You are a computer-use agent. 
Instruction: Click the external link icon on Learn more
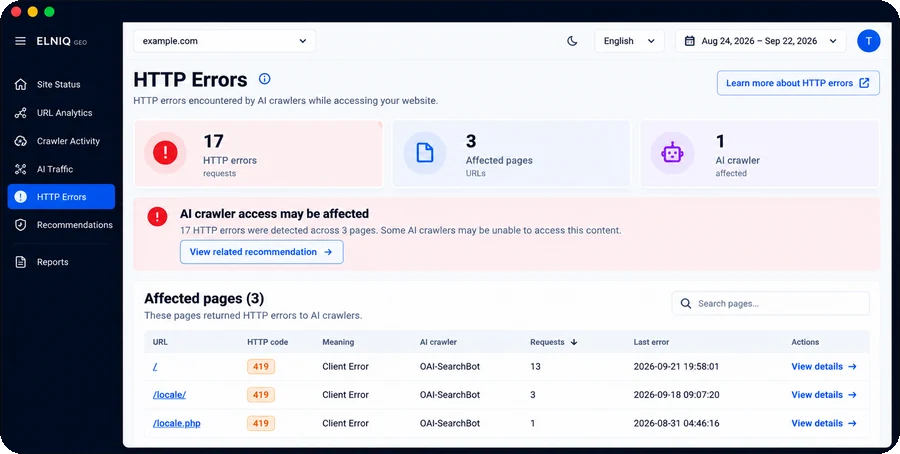click(864, 83)
